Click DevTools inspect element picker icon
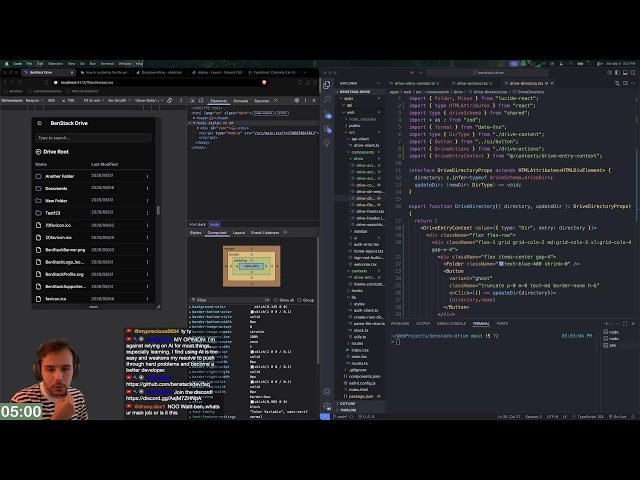 (193, 100)
